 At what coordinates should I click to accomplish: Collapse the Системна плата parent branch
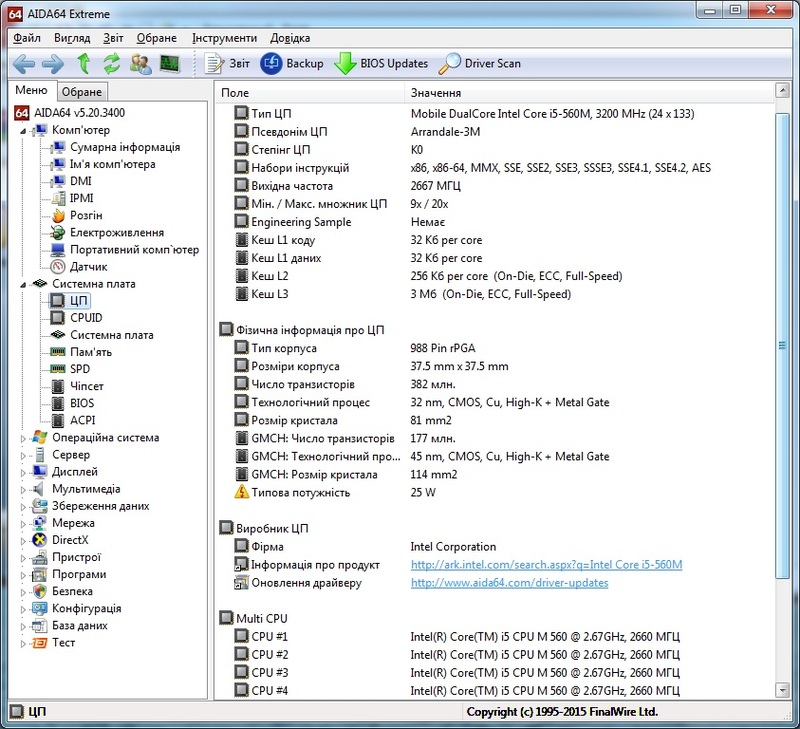coord(23,285)
